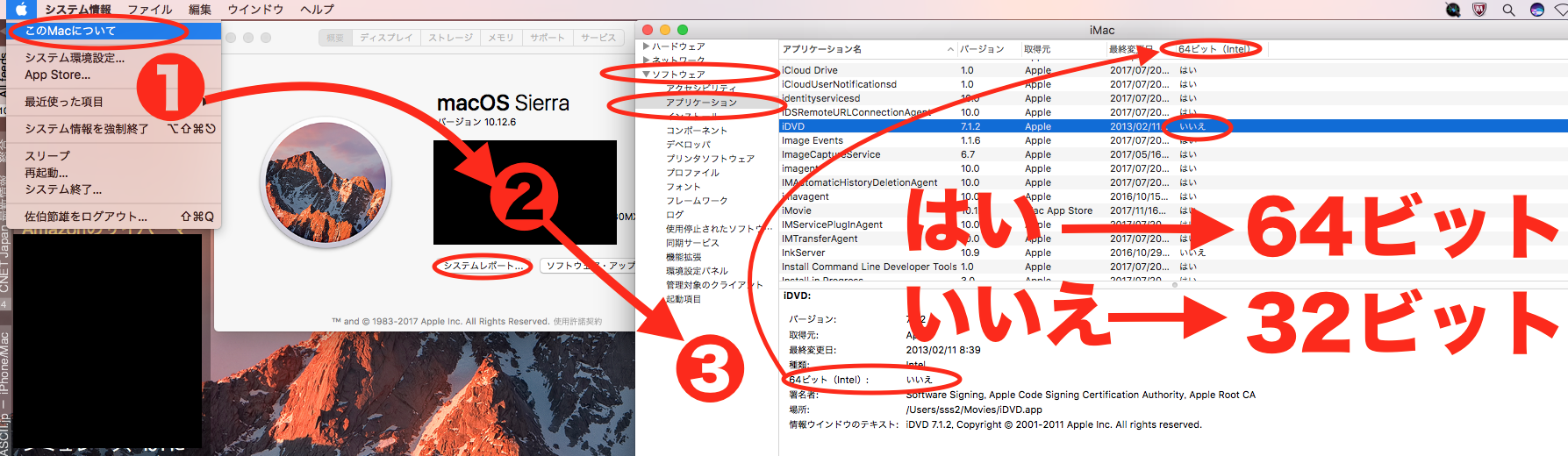The height and width of the screenshot is (456, 1568).
Task: Activate Siri from the menu bar
Action: tap(1537, 10)
